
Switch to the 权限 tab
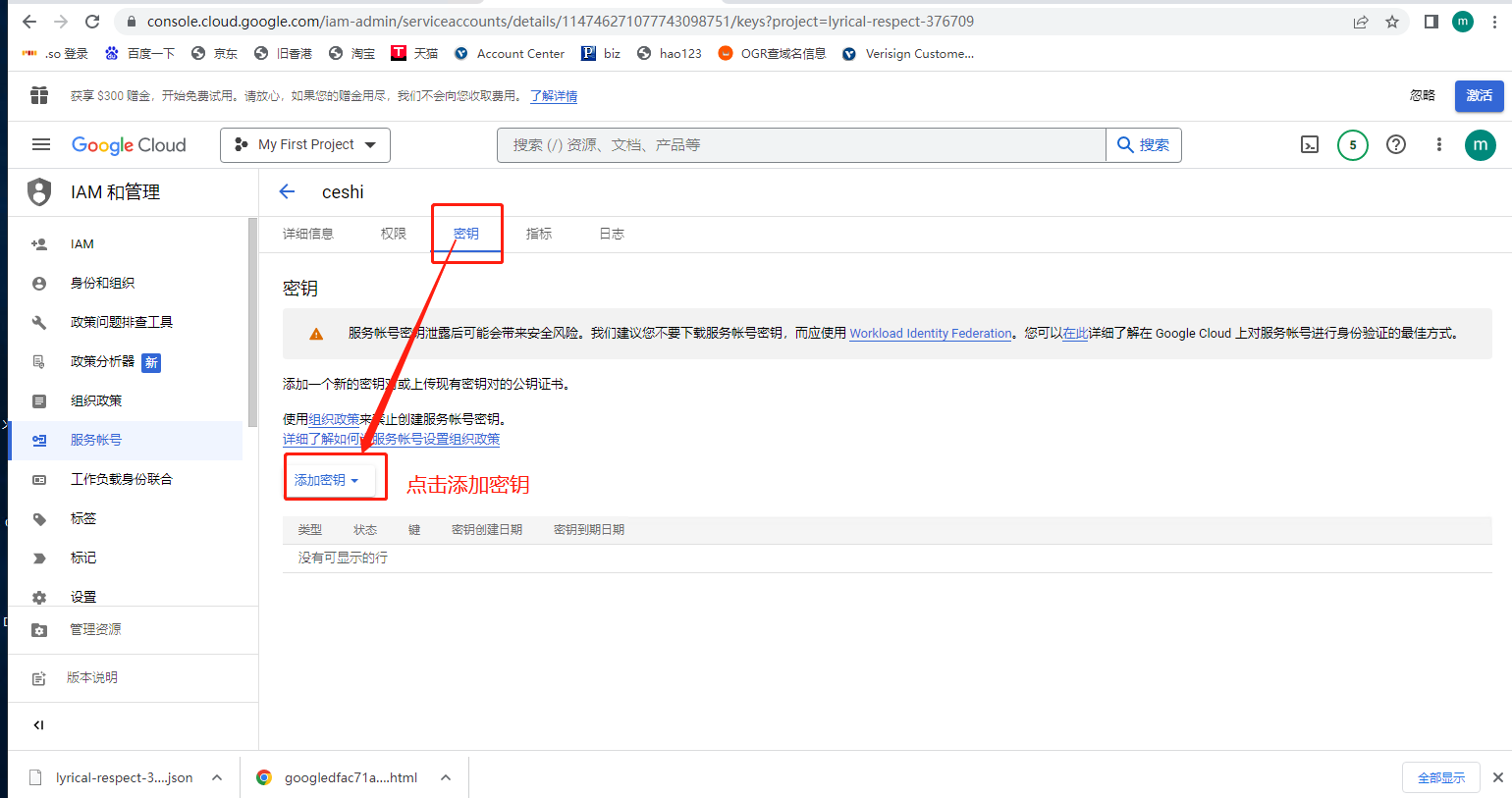tap(394, 234)
